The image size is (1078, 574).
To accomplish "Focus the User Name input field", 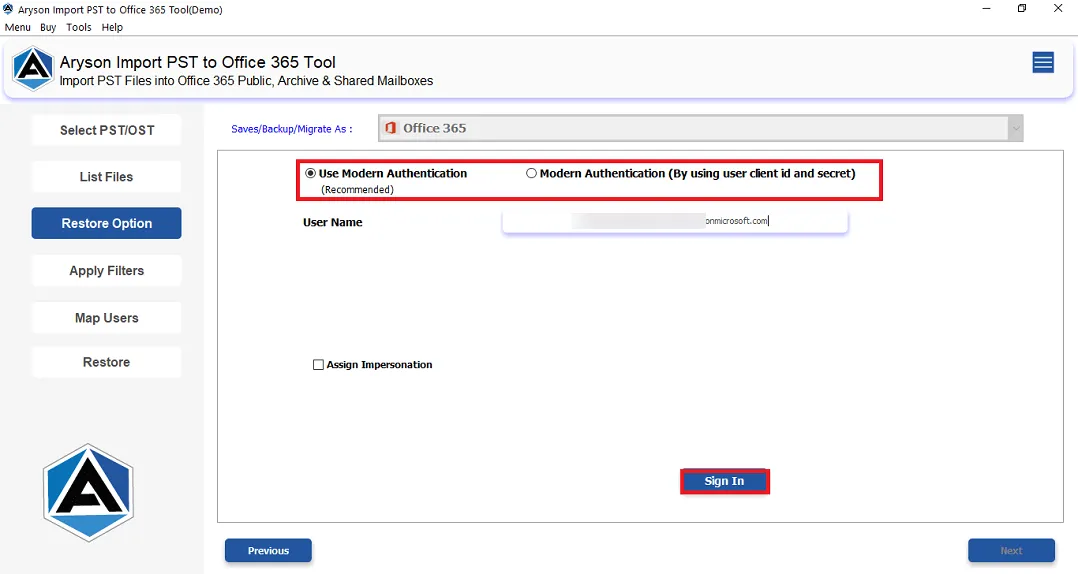I will click(x=675, y=221).
